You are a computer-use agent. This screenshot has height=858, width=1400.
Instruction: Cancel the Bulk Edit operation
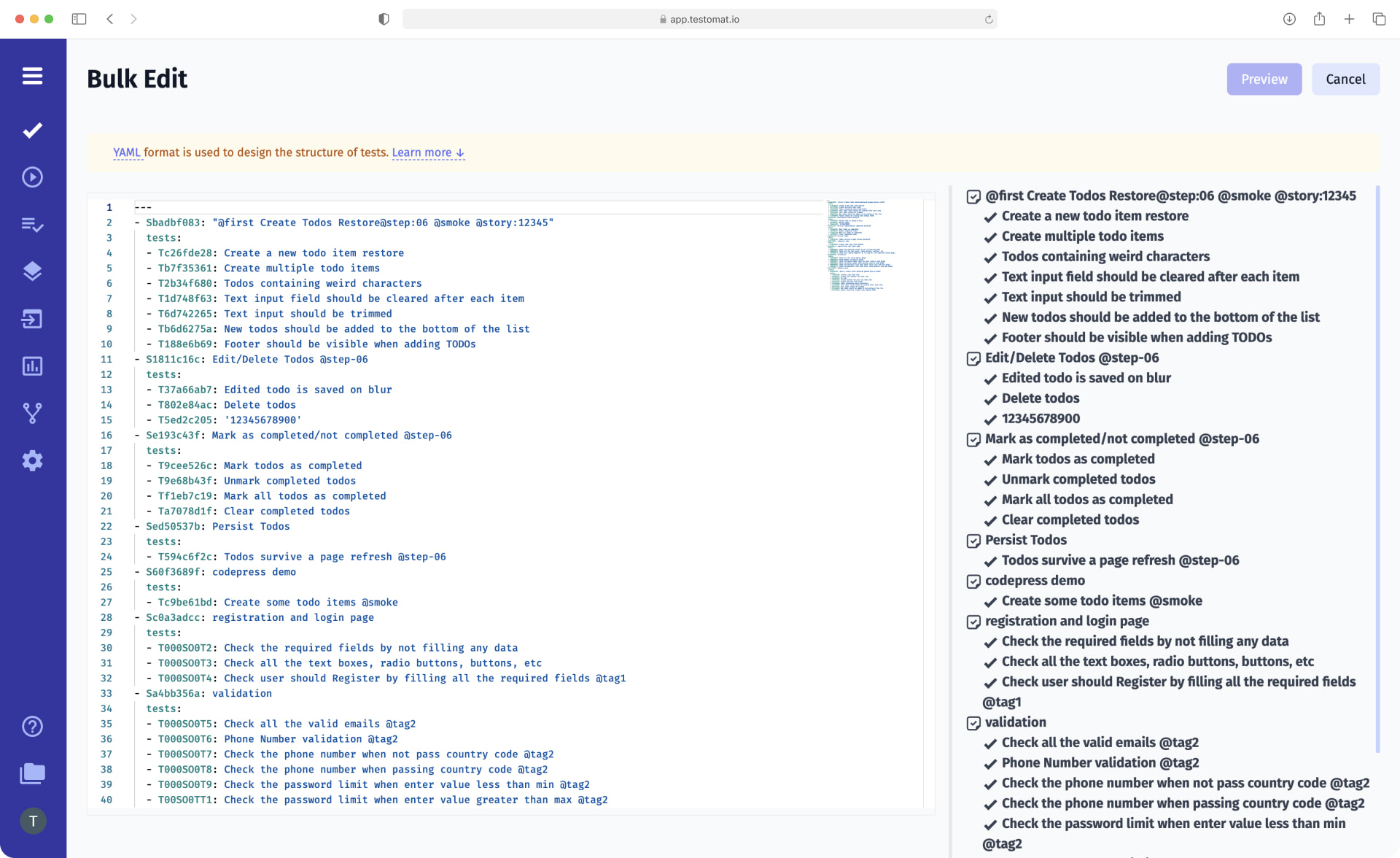click(x=1345, y=79)
